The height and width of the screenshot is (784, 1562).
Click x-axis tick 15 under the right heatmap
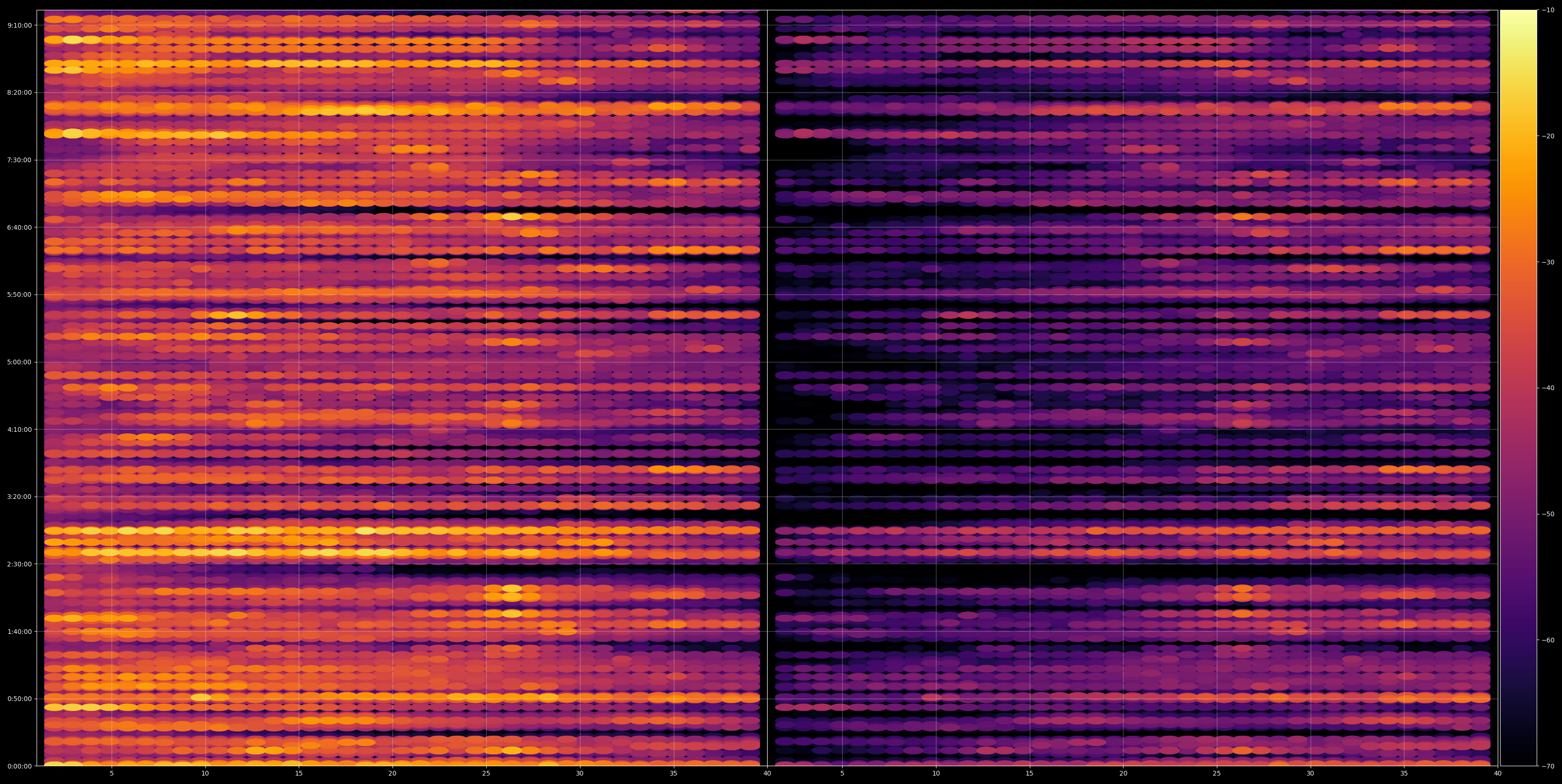tap(1030, 774)
